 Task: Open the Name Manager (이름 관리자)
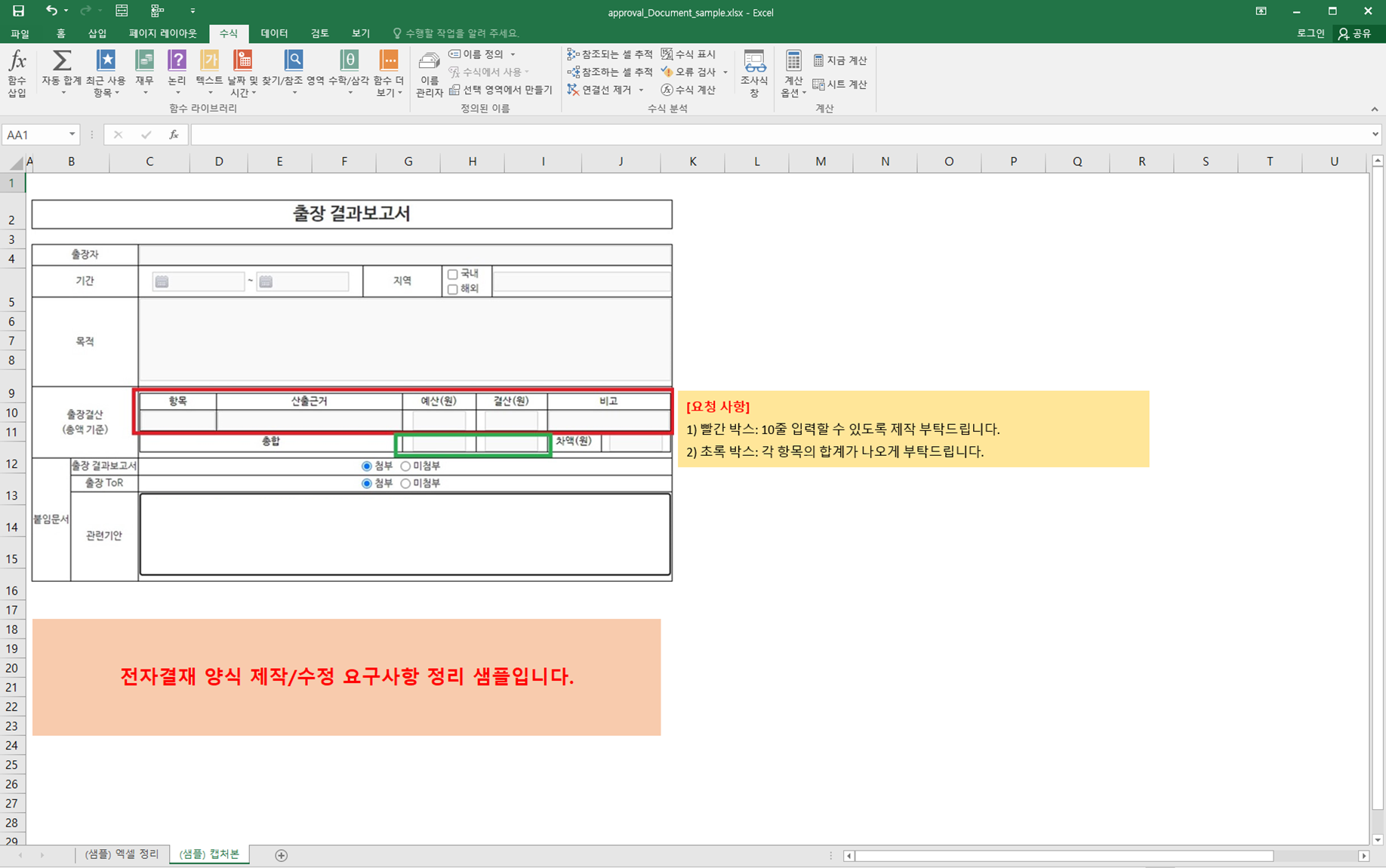click(x=429, y=74)
